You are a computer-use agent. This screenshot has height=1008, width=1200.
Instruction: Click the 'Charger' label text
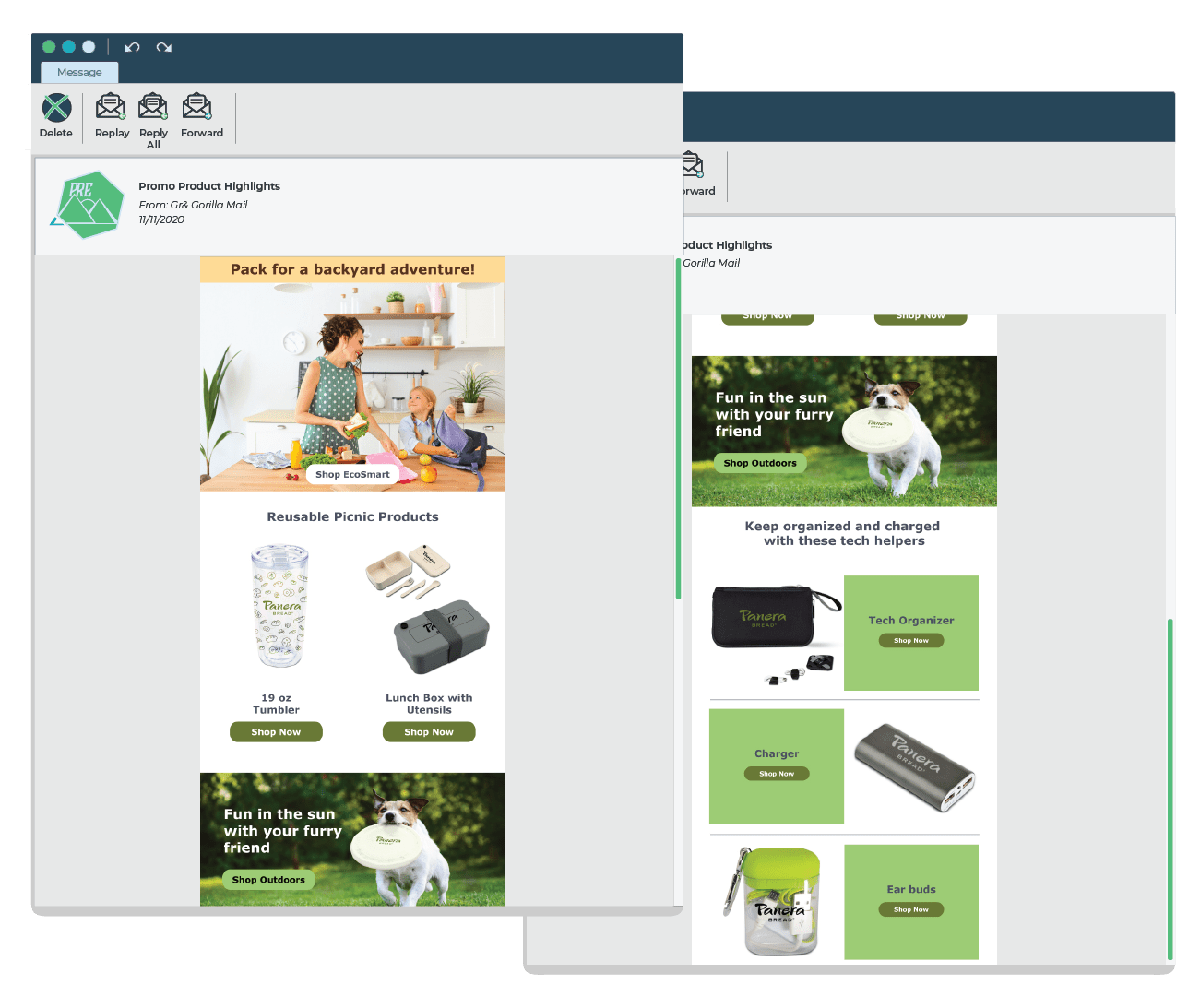[777, 753]
